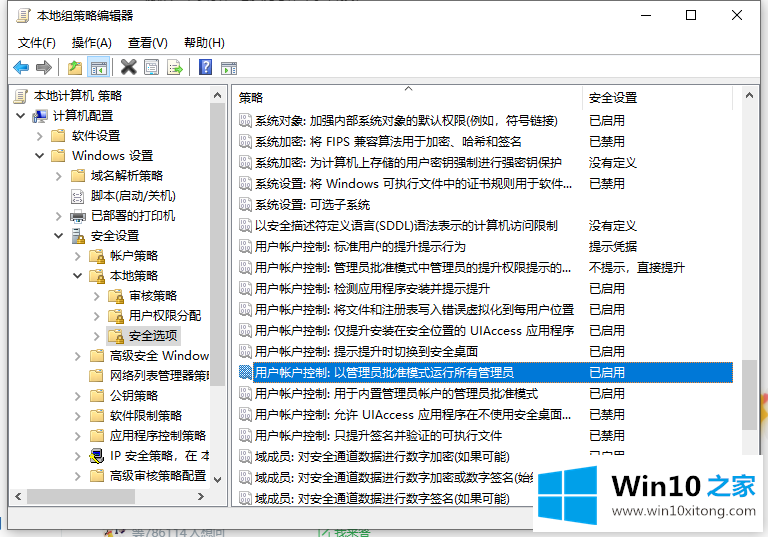Select 系统加密: 为计算机上存储的用户密钥强制进行强密钥保护
Viewport: 768px width, 537px height.
tap(408, 163)
